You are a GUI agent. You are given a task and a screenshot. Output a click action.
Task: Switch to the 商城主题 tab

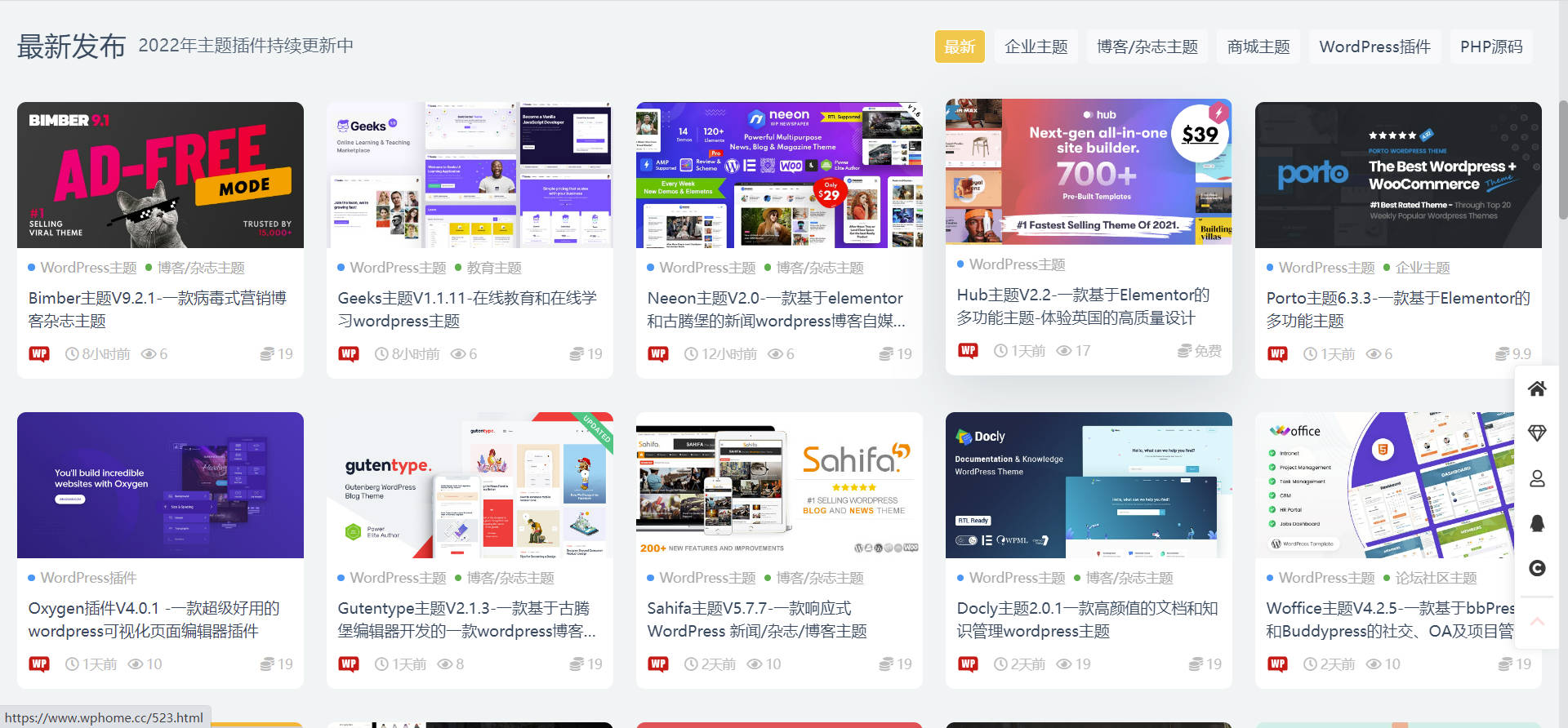tap(1258, 47)
